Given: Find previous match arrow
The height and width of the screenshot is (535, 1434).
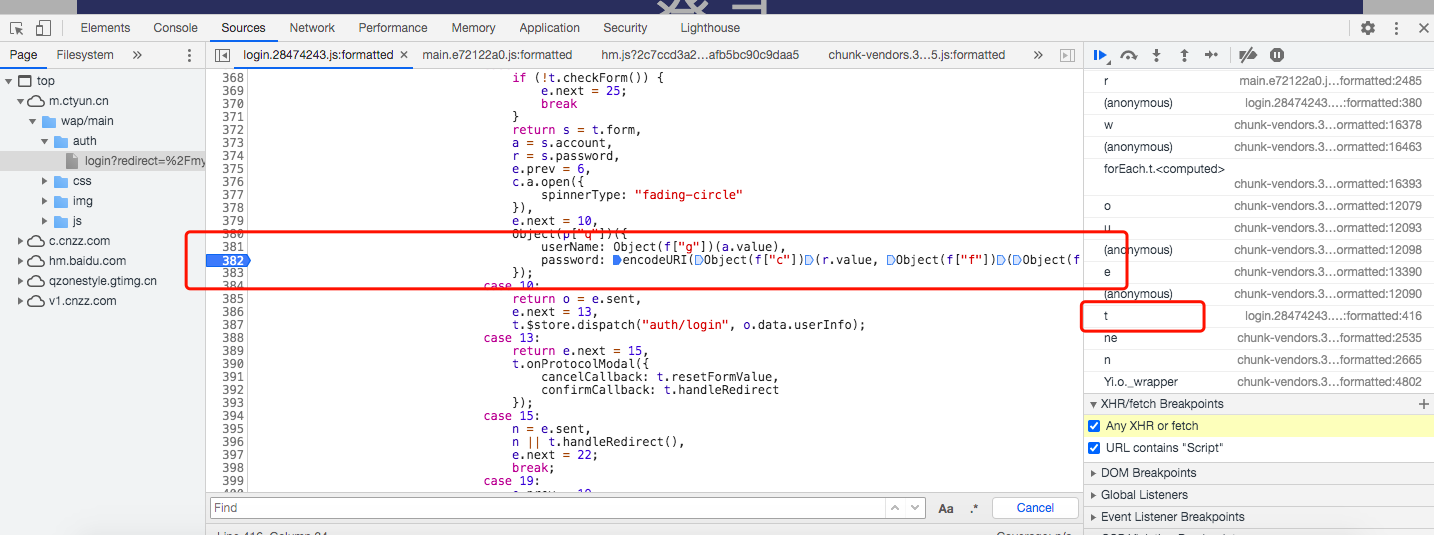Looking at the screenshot, I should tap(895, 508).
